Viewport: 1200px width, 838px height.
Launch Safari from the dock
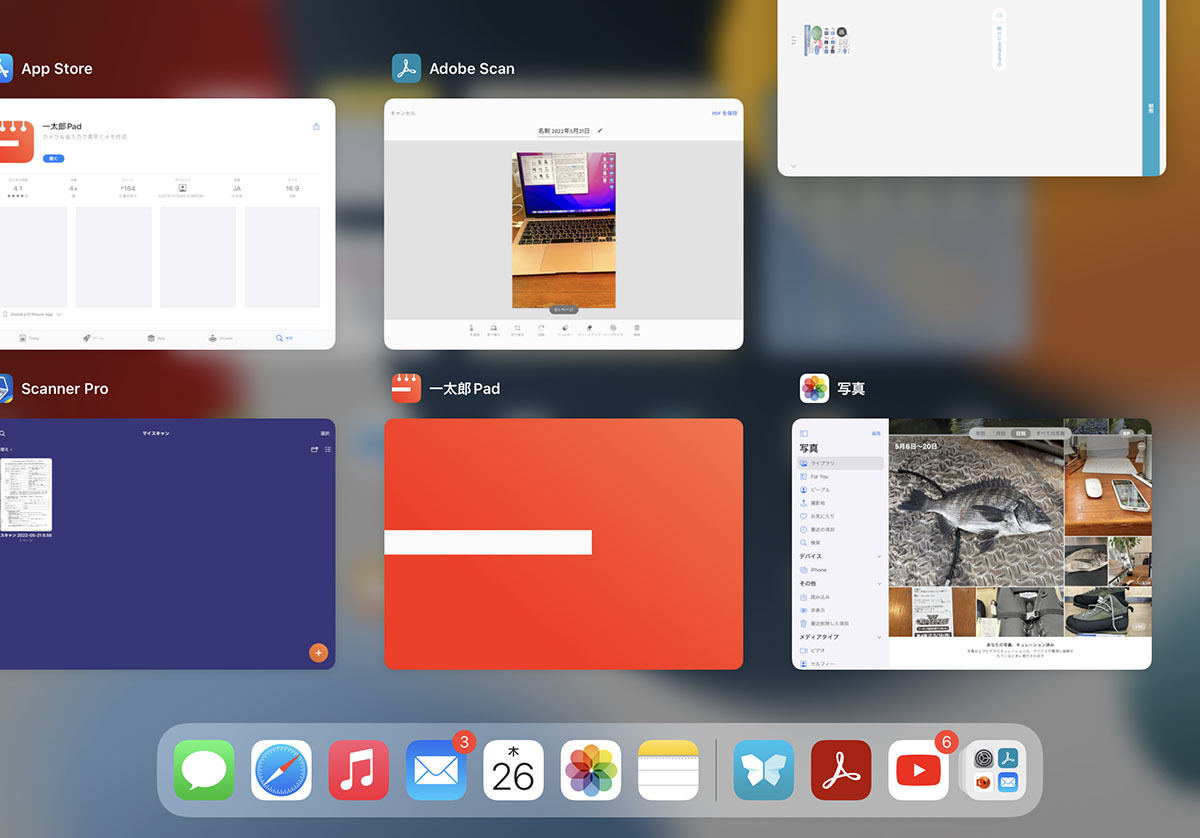281,770
